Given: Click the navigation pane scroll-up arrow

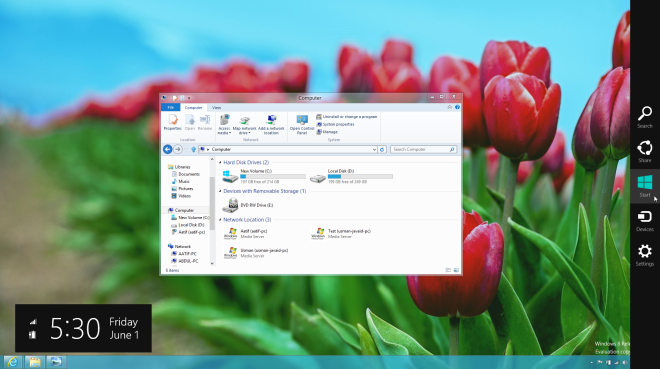Looking at the screenshot, I should pos(212,160).
